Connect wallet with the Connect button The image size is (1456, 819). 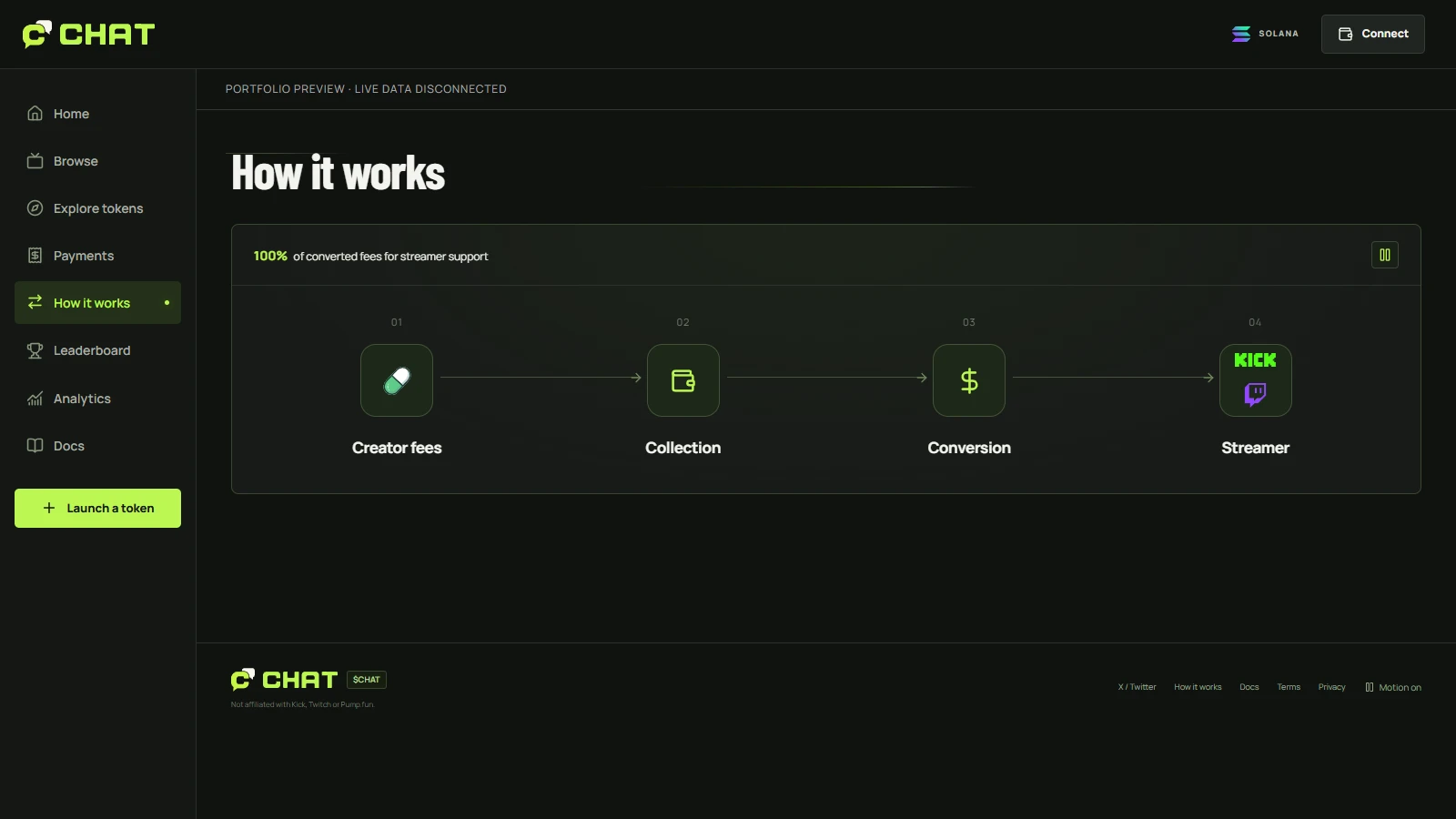point(1372,34)
